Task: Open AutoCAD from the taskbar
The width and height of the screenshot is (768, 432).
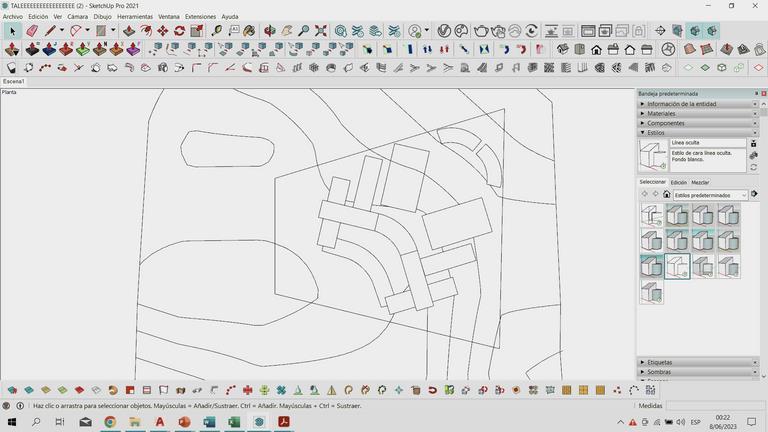Action: point(160,422)
